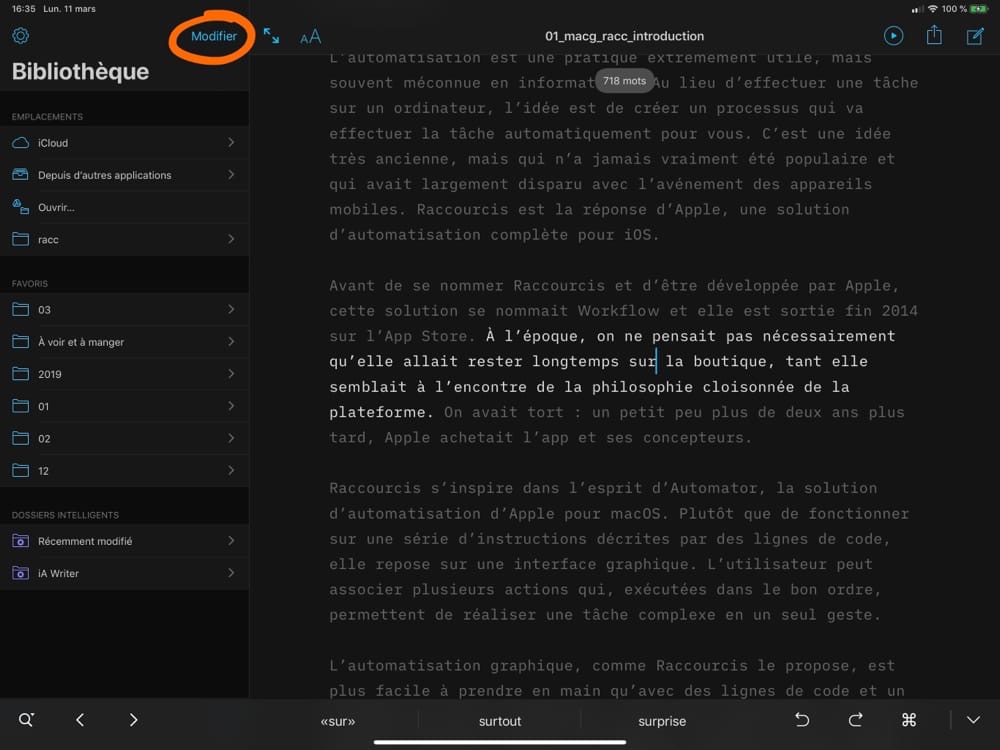1000x750 pixels.
Task: Expand Depuis d'autres applications chevron
Action: 231,174
